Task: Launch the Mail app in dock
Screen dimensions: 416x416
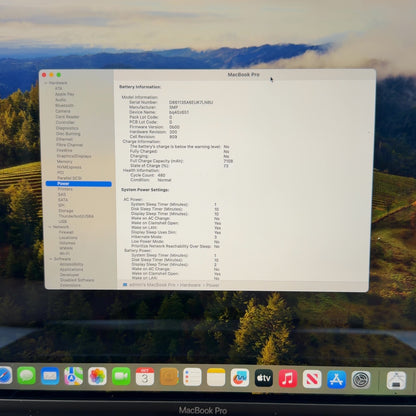Action: (50, 376)
